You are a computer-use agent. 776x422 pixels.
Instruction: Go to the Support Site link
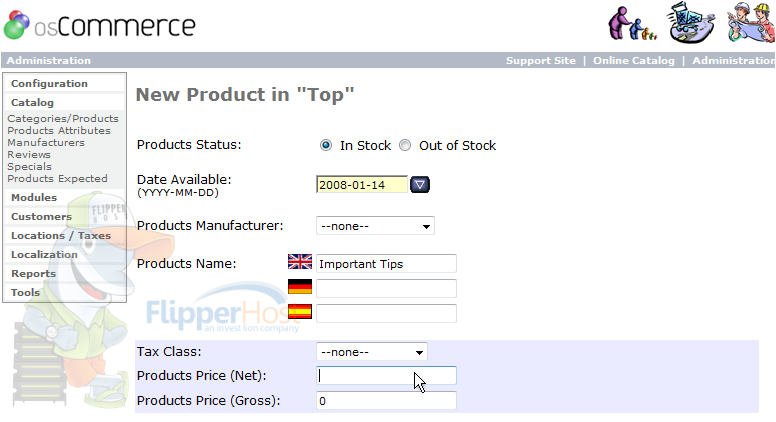coord(540,60)
